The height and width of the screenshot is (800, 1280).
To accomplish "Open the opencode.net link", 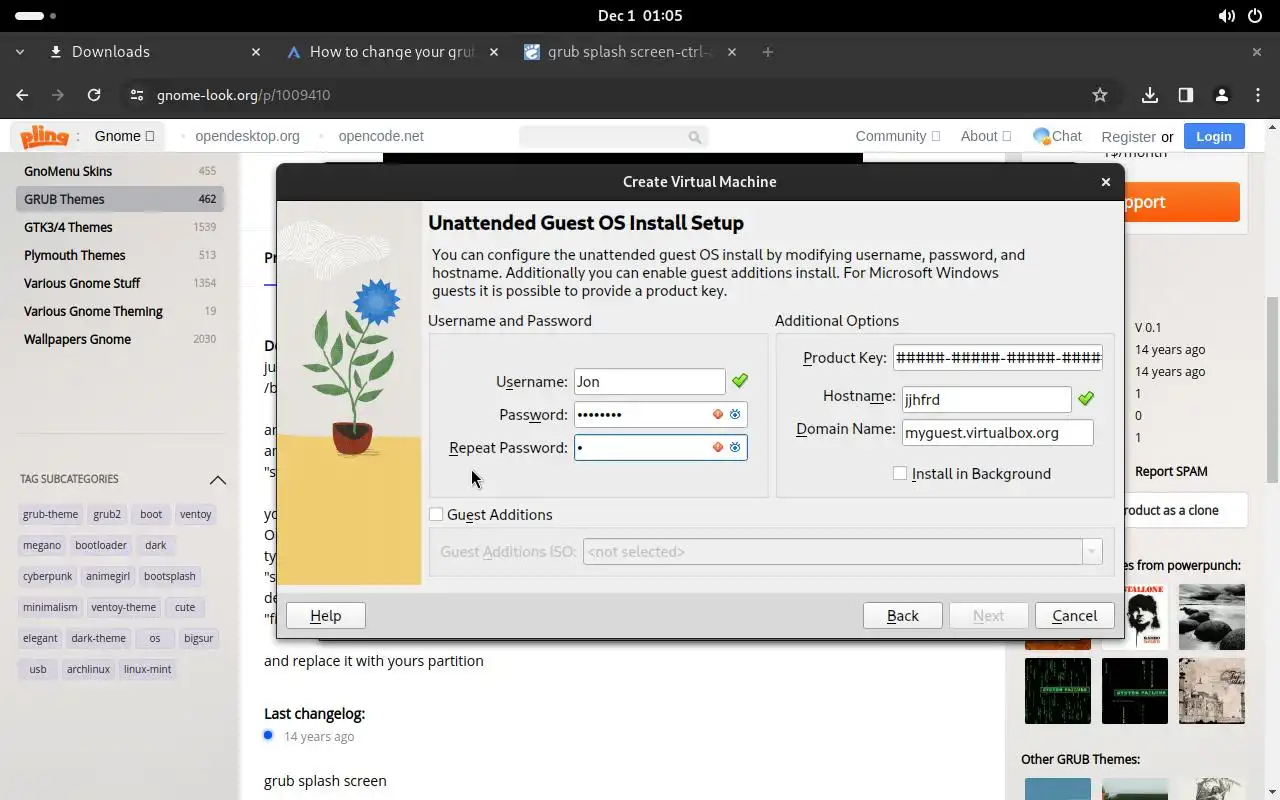I will tap(381, 136).
